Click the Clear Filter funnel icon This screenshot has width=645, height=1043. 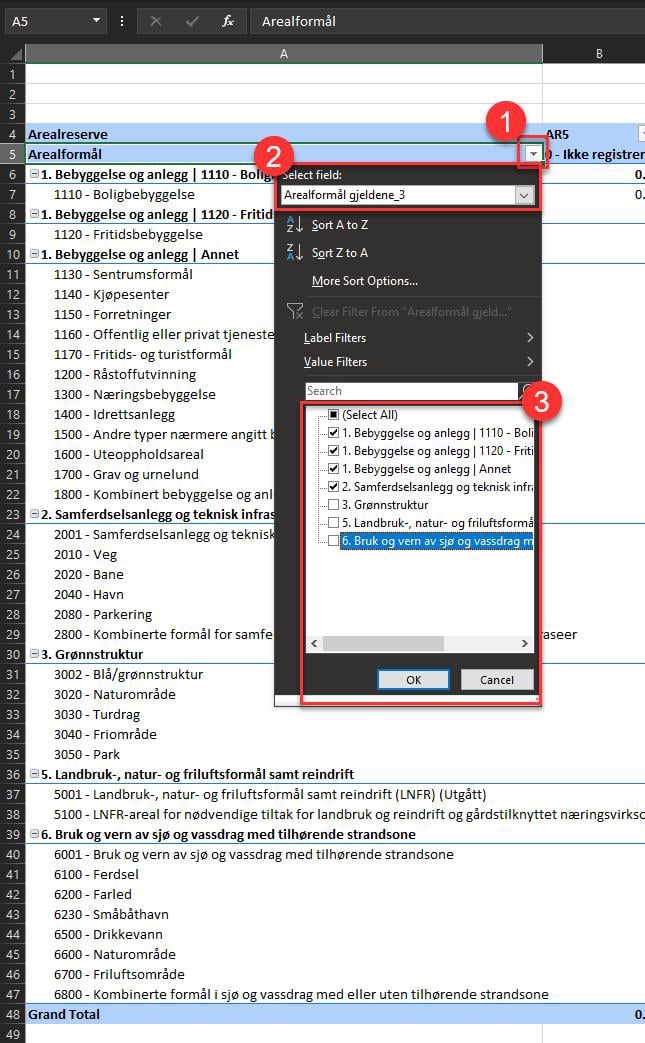click(x=294, y=311)
